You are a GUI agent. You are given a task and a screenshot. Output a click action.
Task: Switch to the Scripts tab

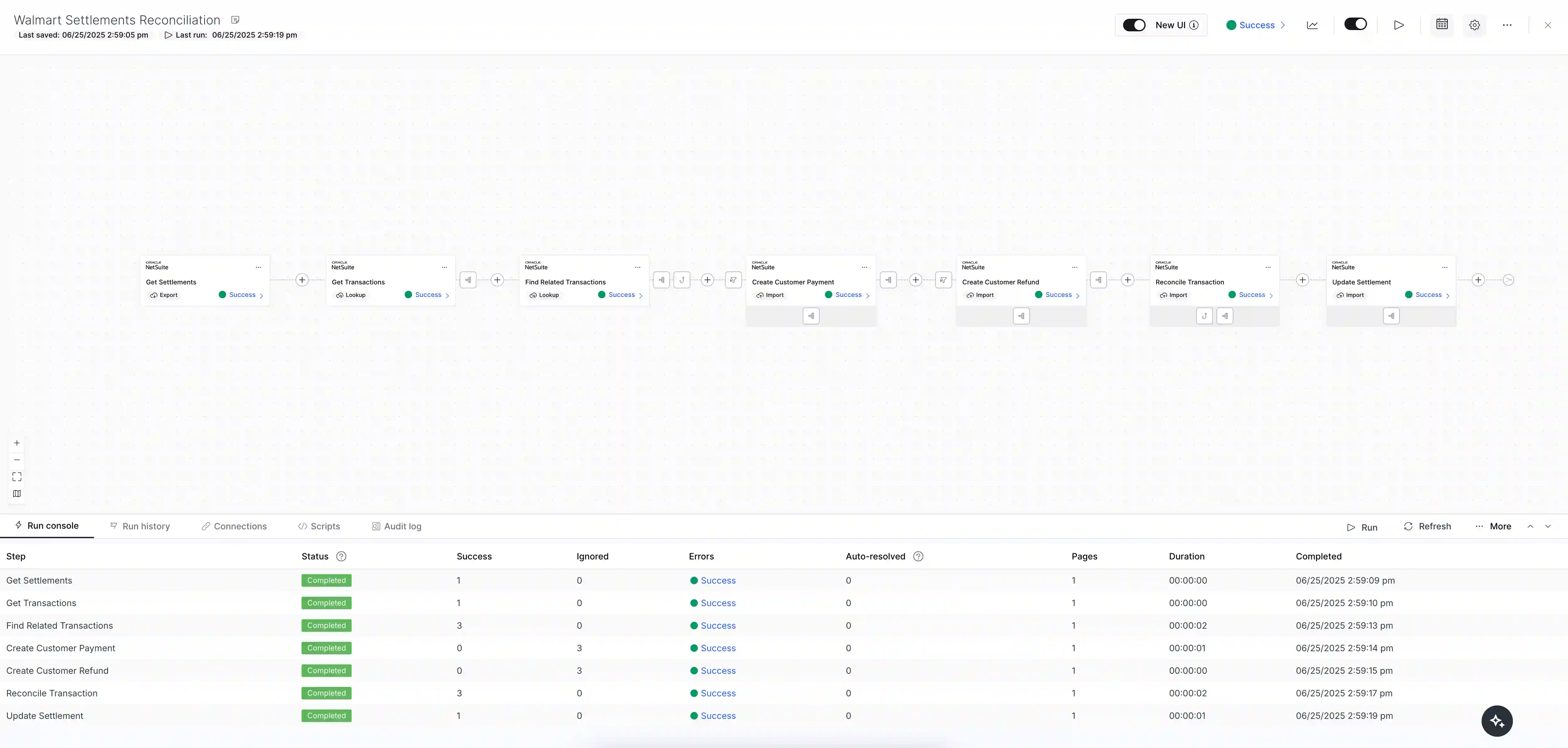319,526
